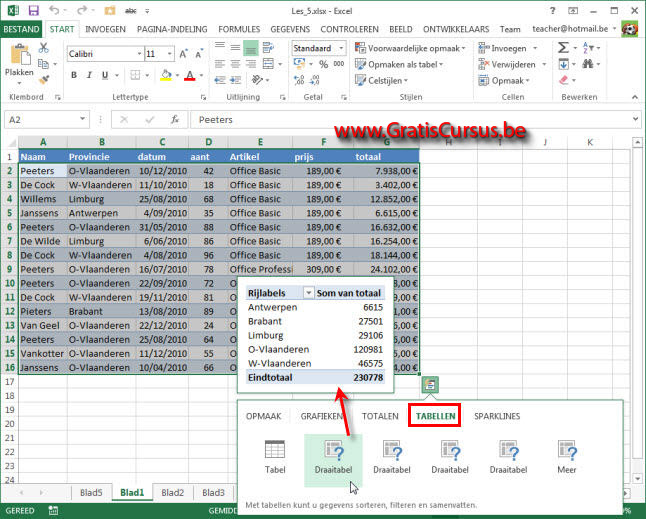The height and width of the screenshot is (519, 646).
Task: Click increase decimal icon
Action: coord(300,80)
